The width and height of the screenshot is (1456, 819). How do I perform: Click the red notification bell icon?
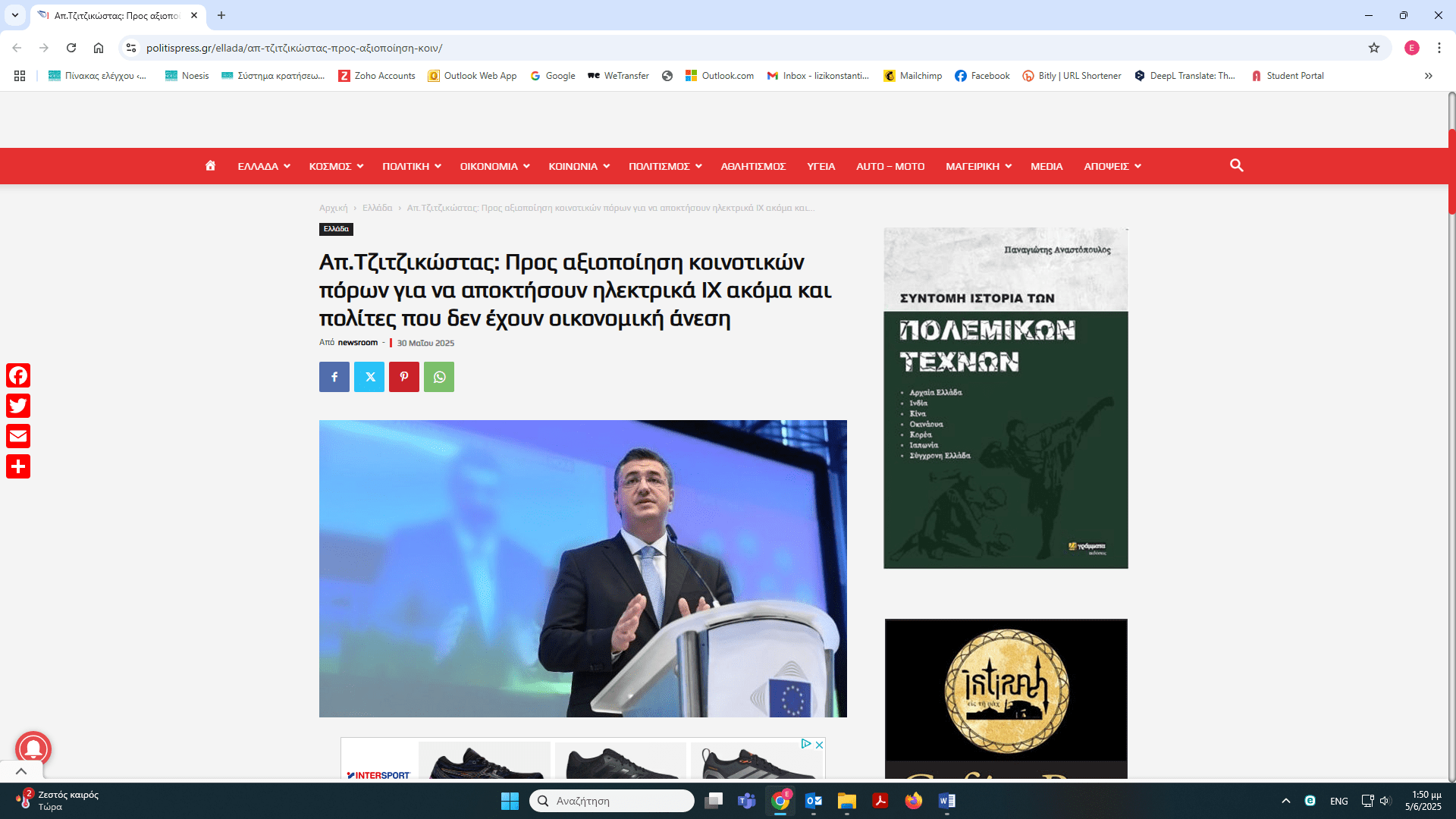(x=33, y=748)
